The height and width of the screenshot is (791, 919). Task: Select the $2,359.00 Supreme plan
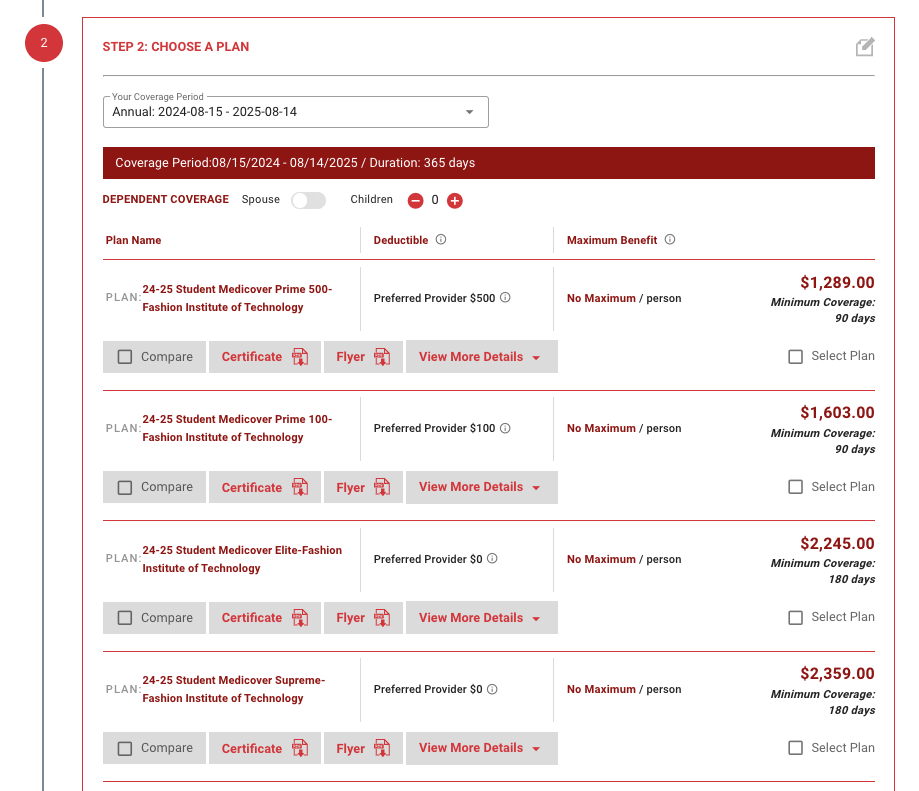795,748
